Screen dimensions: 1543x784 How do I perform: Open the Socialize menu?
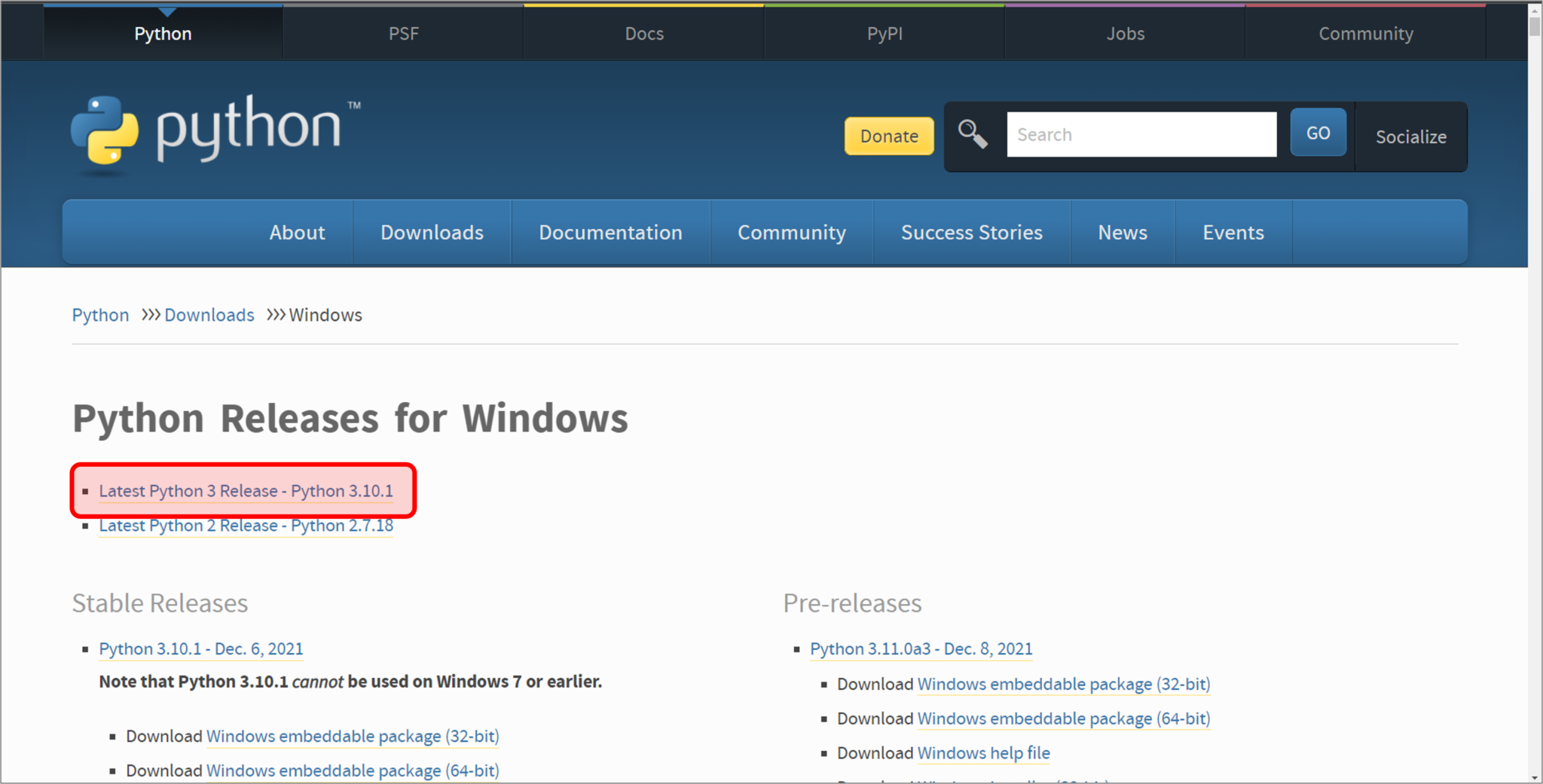pos(1410,137)
